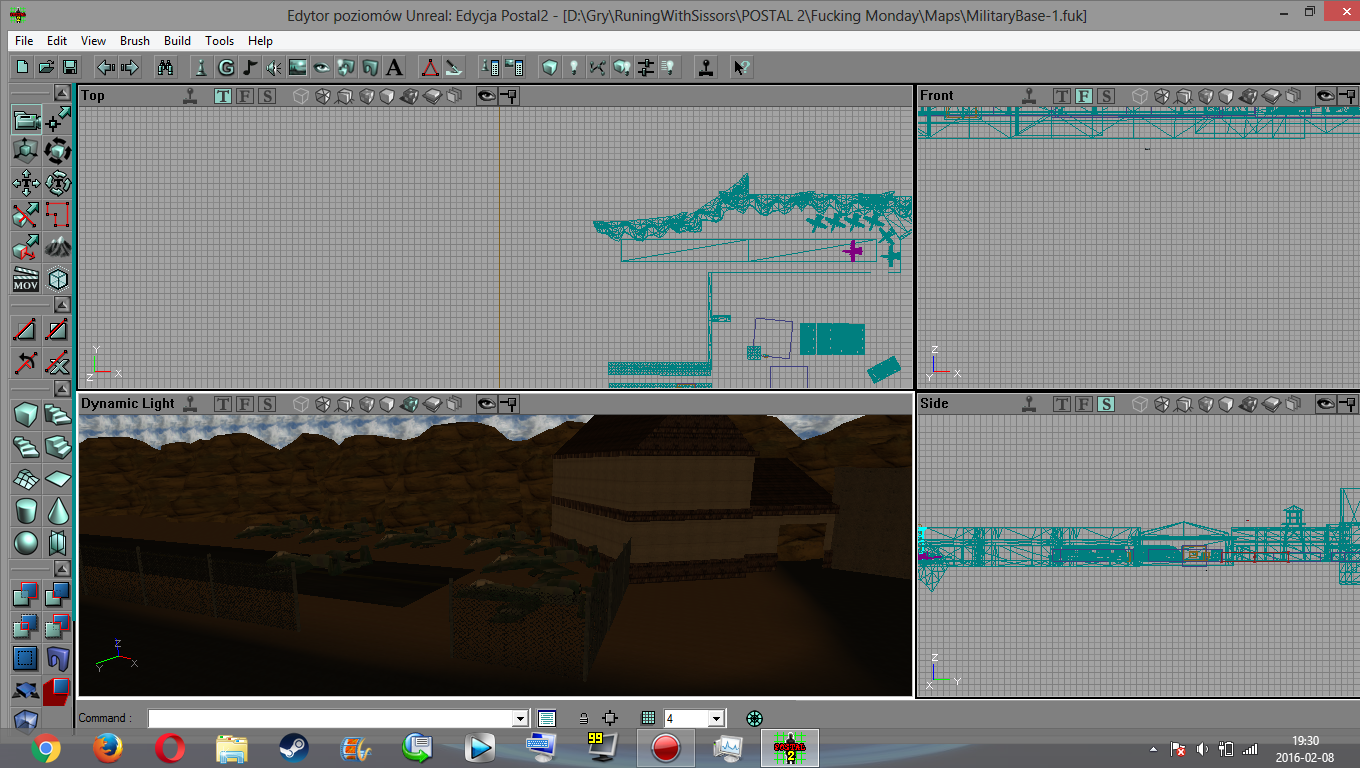Collapse the clipping tools group arrow
1360x768 pixels.
tap(62, 305)
